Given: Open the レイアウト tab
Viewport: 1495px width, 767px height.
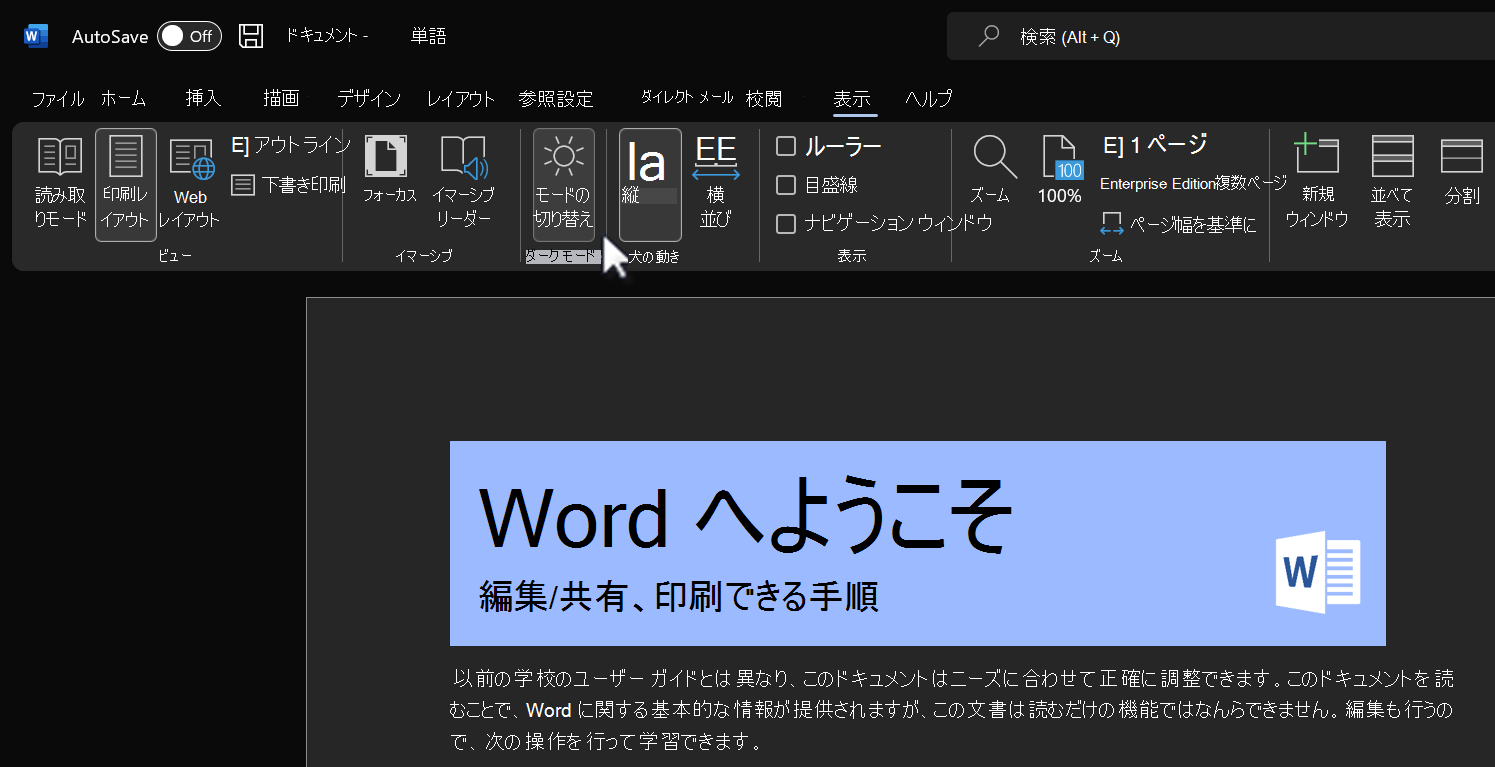Looking at the screenshot, I should tap(461, 99).
